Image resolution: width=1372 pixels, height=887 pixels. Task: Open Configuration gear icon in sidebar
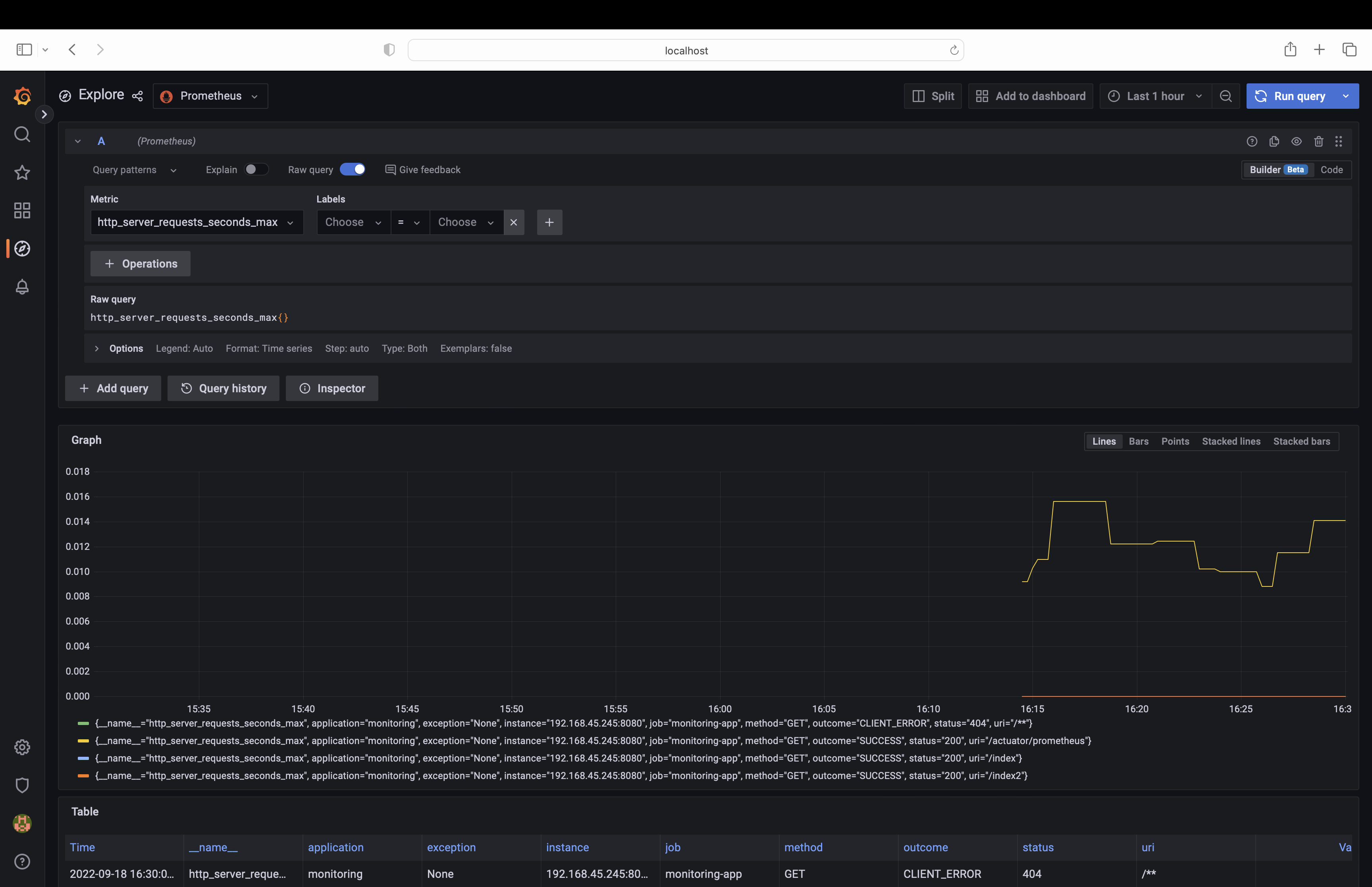(x=22, y=747)
